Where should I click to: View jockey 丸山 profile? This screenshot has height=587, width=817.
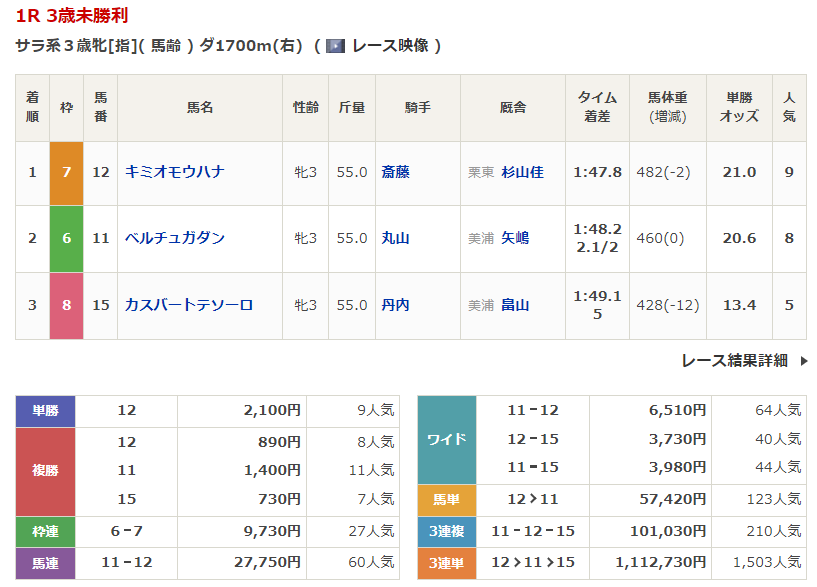(395, 238)
